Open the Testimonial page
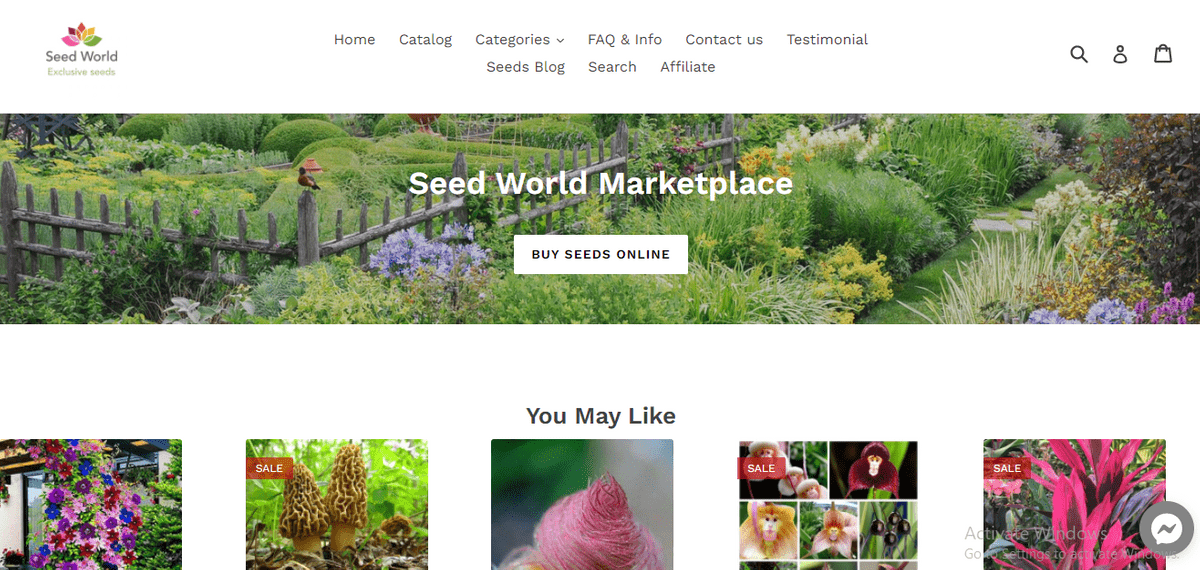This screenshot has width=1200, height=570. (x=827, y=40)
